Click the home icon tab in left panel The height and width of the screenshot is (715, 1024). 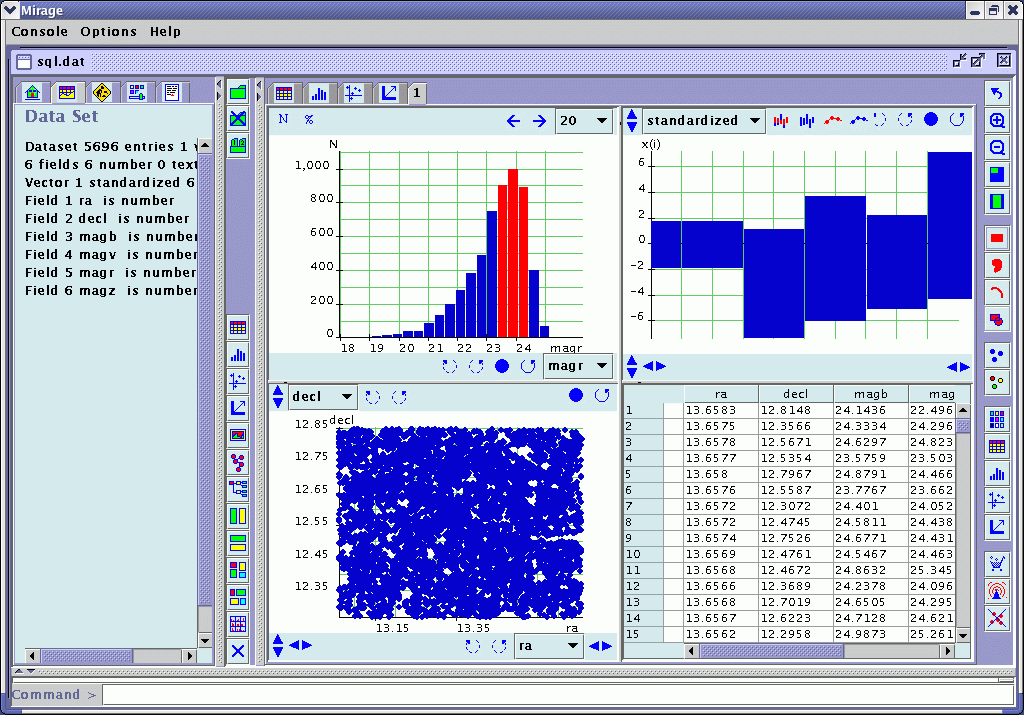coord(33,93)
